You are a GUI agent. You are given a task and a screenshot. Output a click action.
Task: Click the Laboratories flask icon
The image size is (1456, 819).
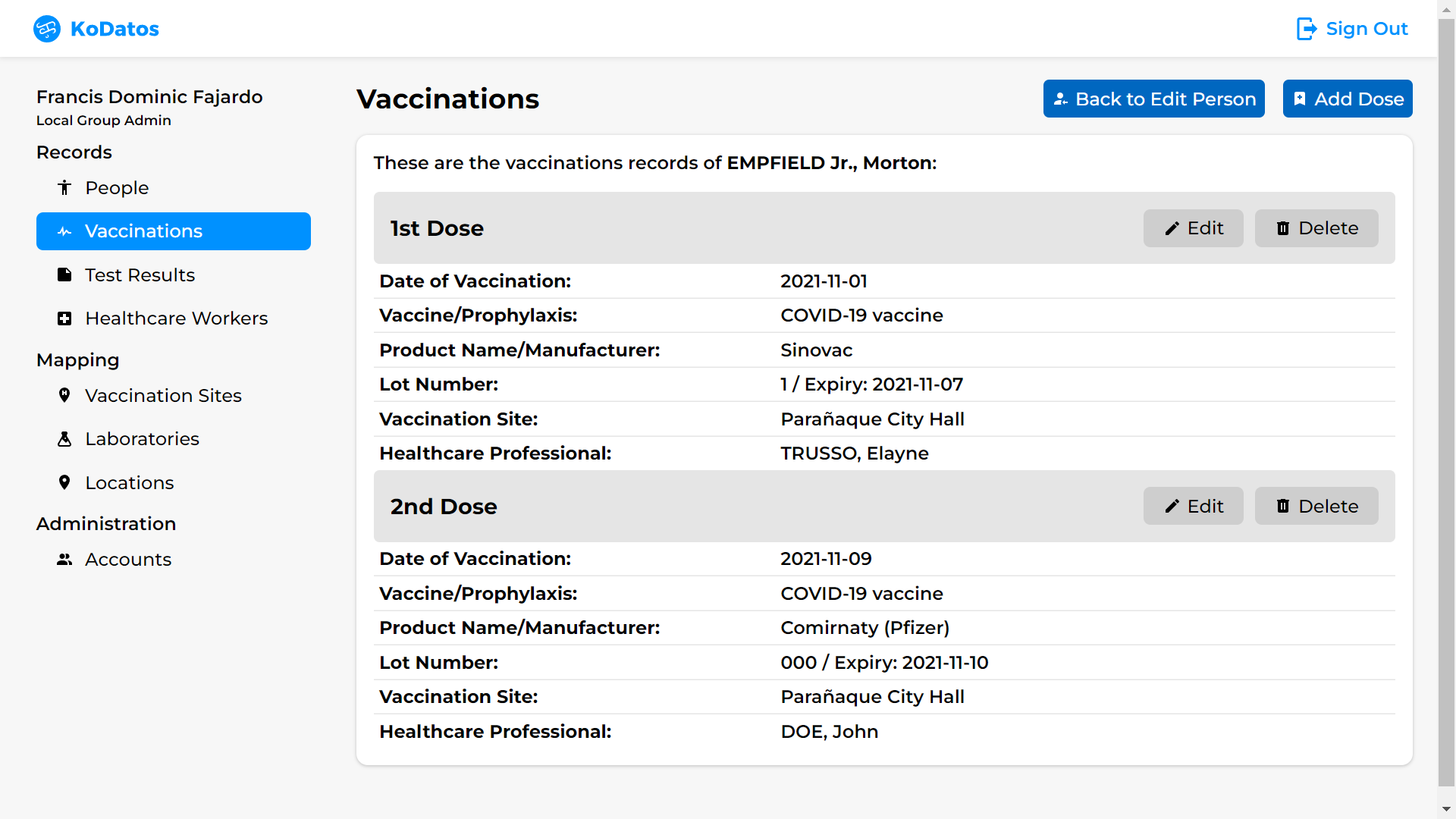(64, 439)
